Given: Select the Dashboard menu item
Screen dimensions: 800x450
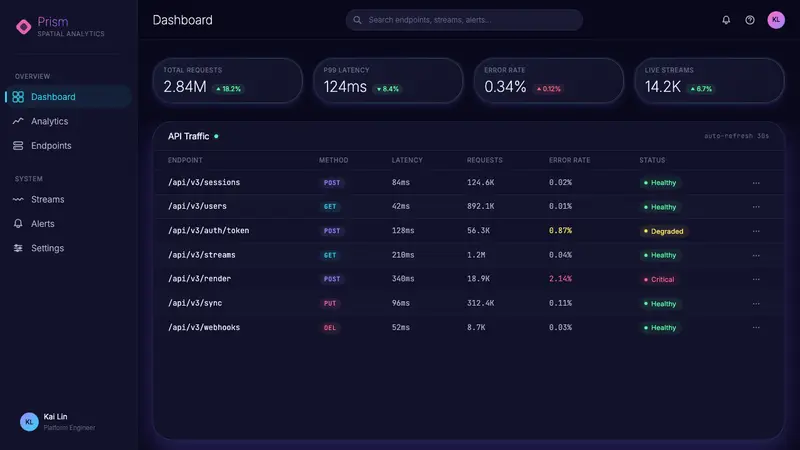Looking at the screenshot, I should [x=68, y=97].
